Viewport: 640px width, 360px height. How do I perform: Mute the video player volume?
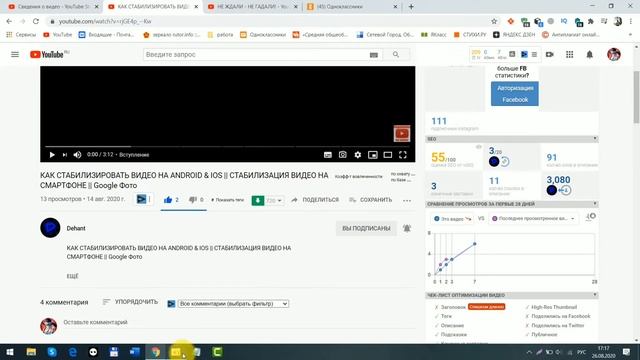point(77,155)
